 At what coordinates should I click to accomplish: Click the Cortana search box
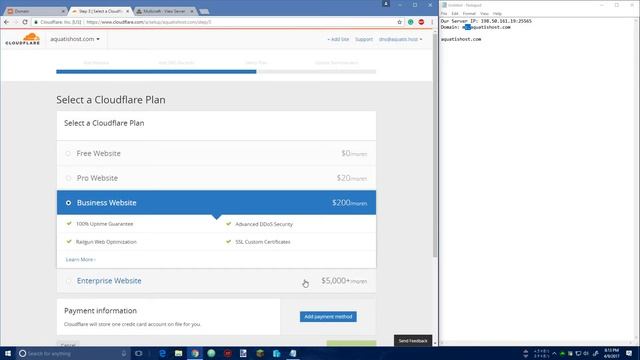pos(73,353)
